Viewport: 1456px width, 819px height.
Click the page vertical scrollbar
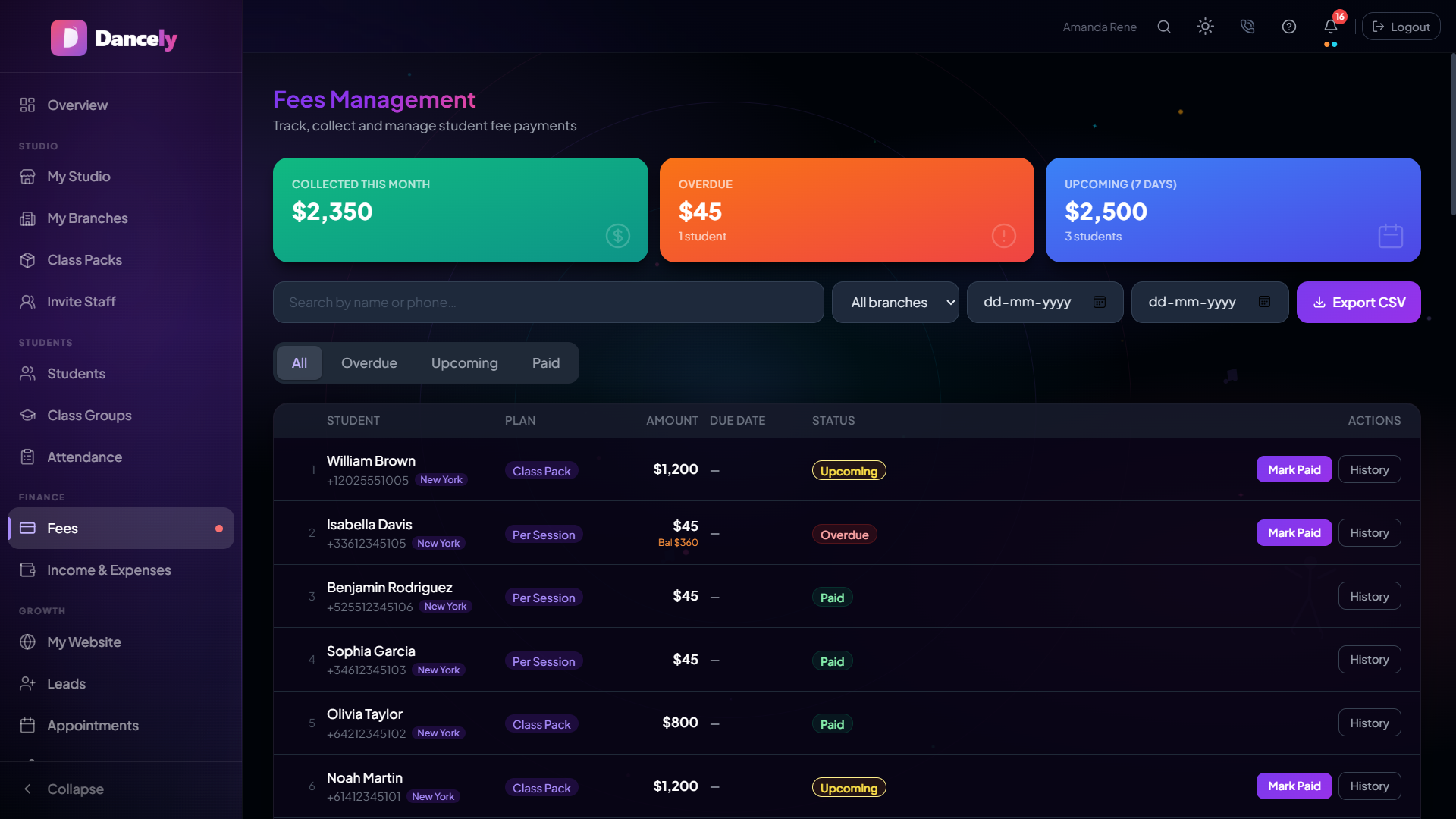point(1452,133)
